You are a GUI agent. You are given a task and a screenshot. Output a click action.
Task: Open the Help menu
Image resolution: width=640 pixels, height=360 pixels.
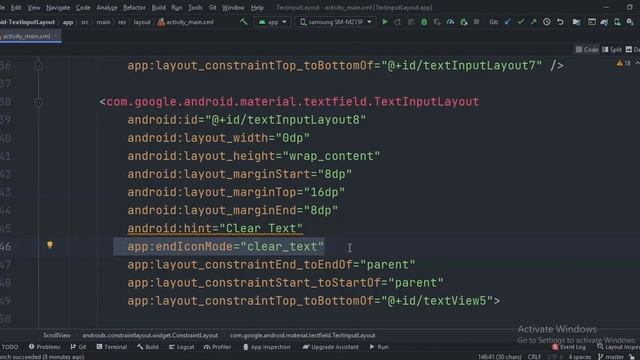coord(257,7)
